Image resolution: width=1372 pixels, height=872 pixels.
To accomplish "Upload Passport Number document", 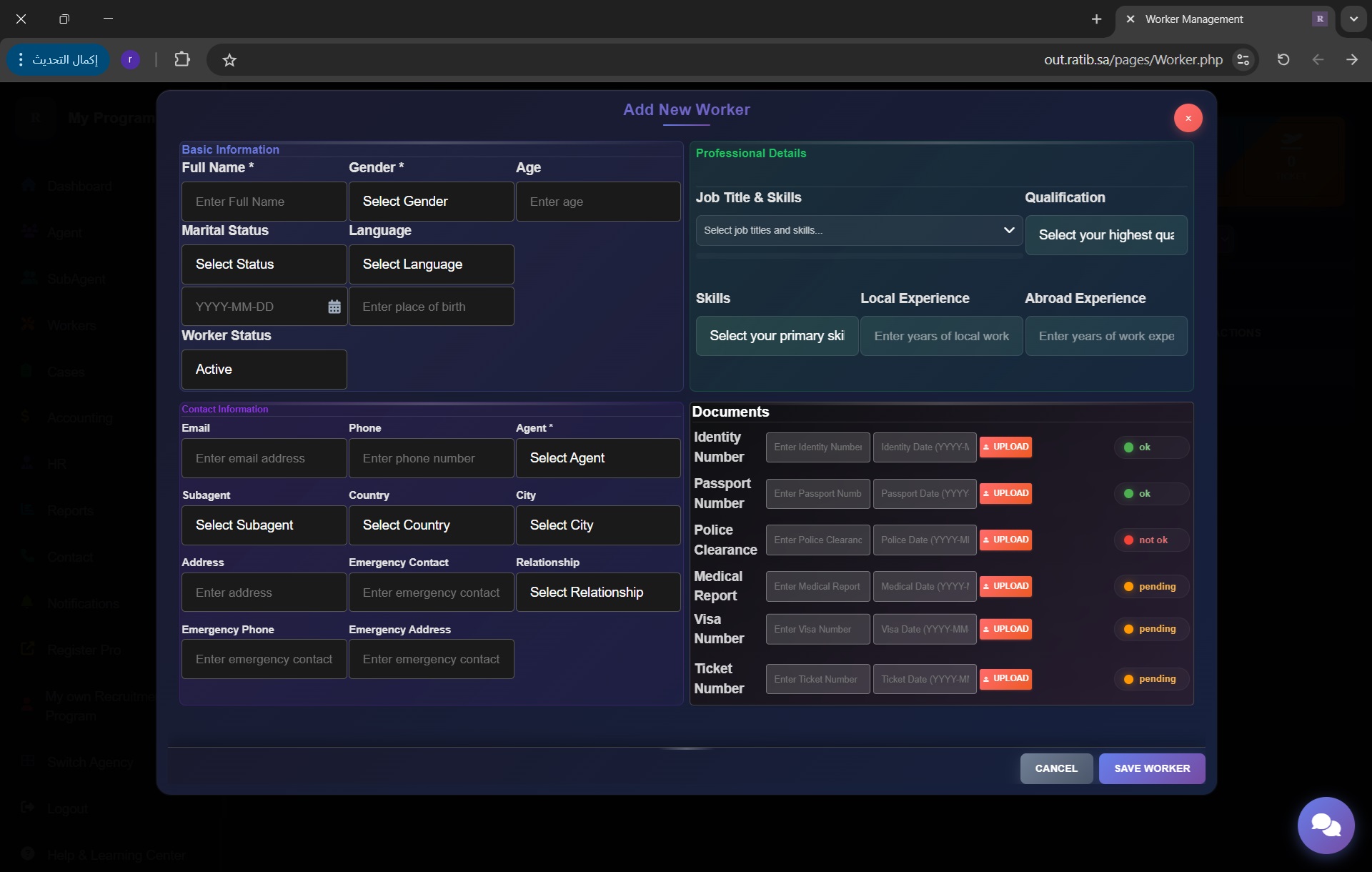I will pos(1005,493).
